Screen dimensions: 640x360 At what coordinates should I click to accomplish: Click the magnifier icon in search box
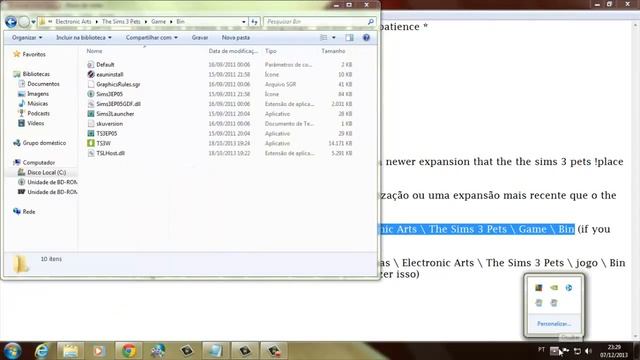(371, 22)
